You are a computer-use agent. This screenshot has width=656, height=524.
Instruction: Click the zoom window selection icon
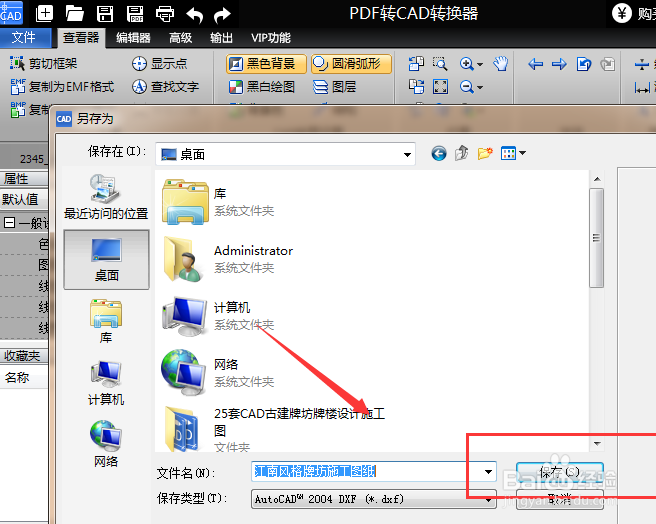pos(440,64)
